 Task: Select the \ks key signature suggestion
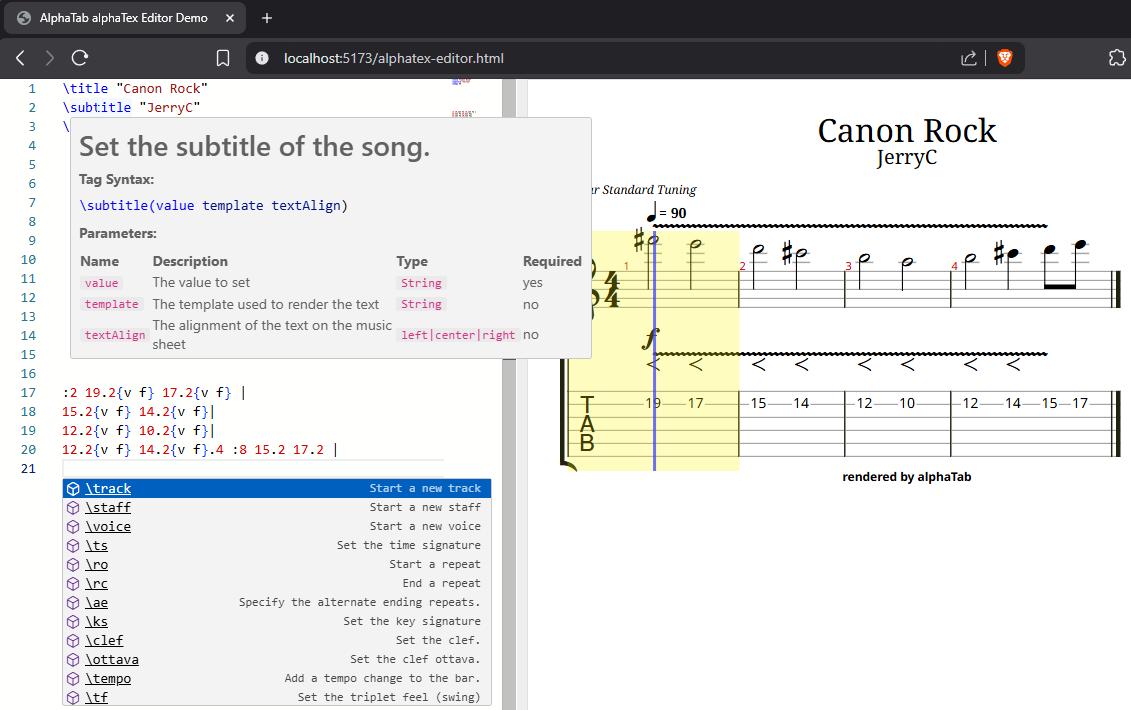[97, 622]
